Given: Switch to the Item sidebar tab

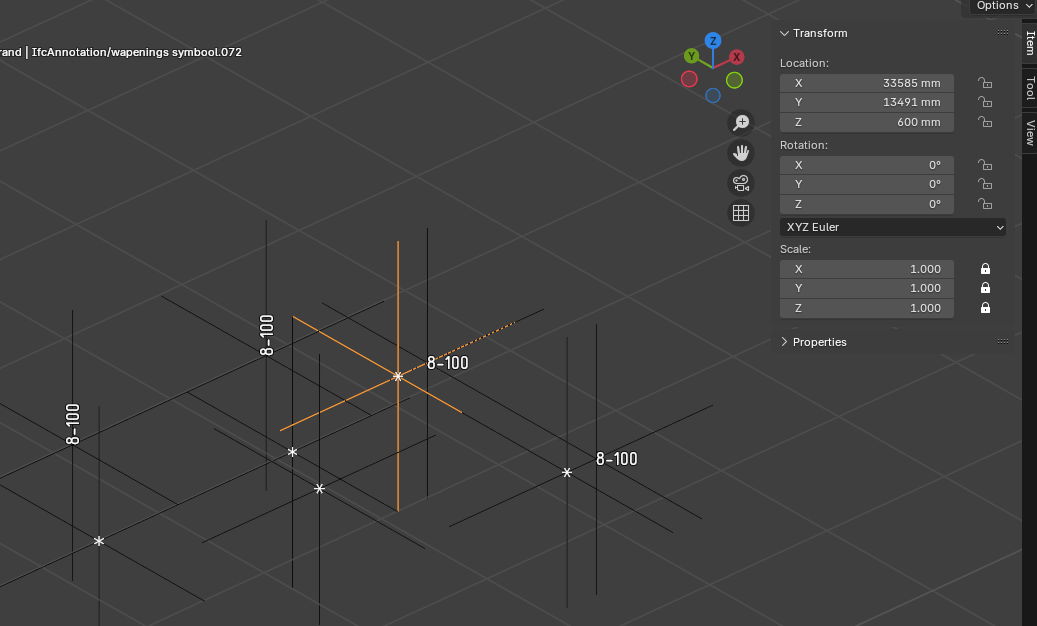Looking at the screenshot, I should (x=1030, y=43).
